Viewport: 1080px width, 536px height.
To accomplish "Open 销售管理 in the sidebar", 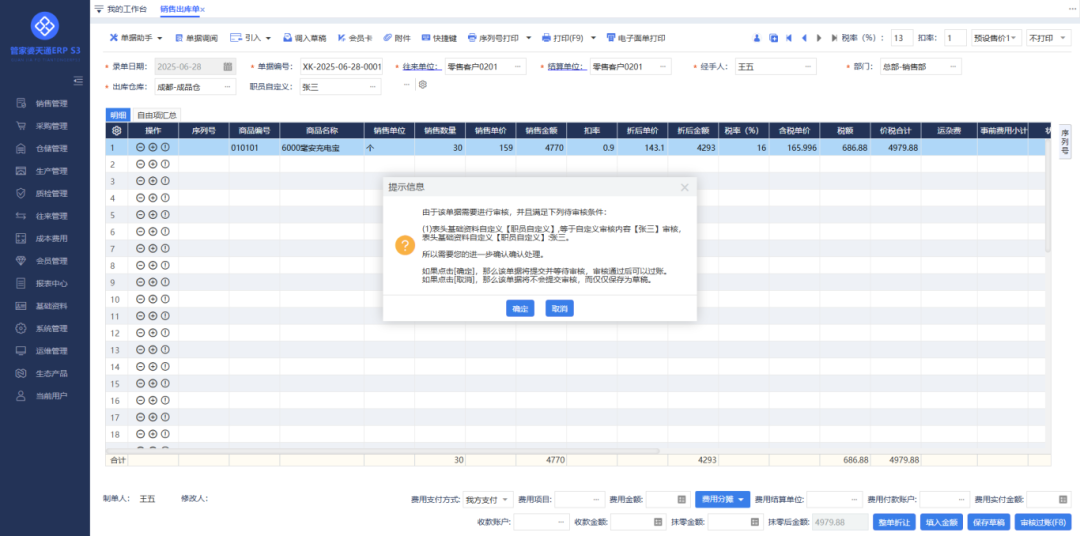I will coord(51,103).
